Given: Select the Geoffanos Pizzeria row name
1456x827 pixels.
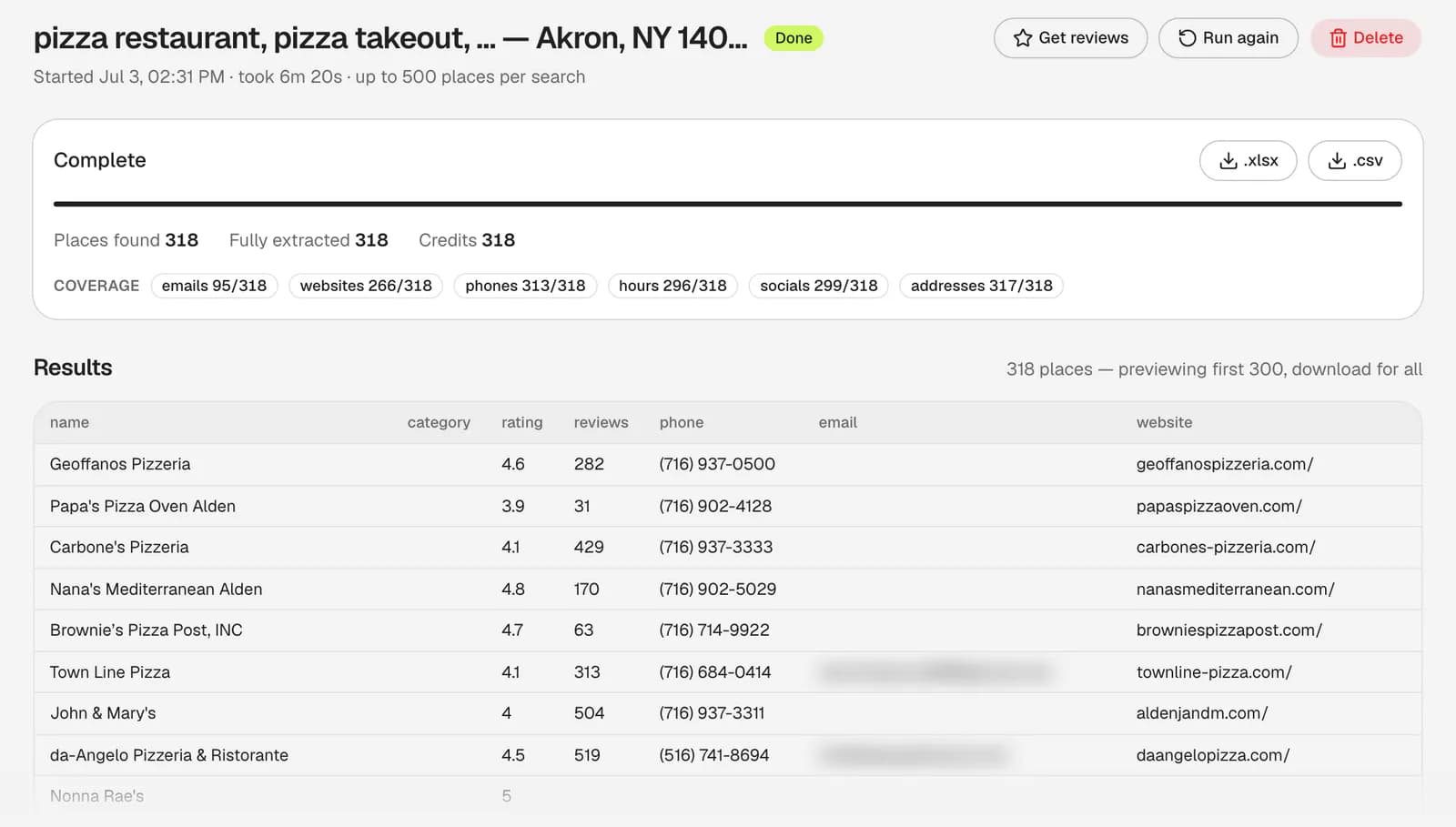Looking at the screenshot, I should pyautogui.click(x=120, y=464).
